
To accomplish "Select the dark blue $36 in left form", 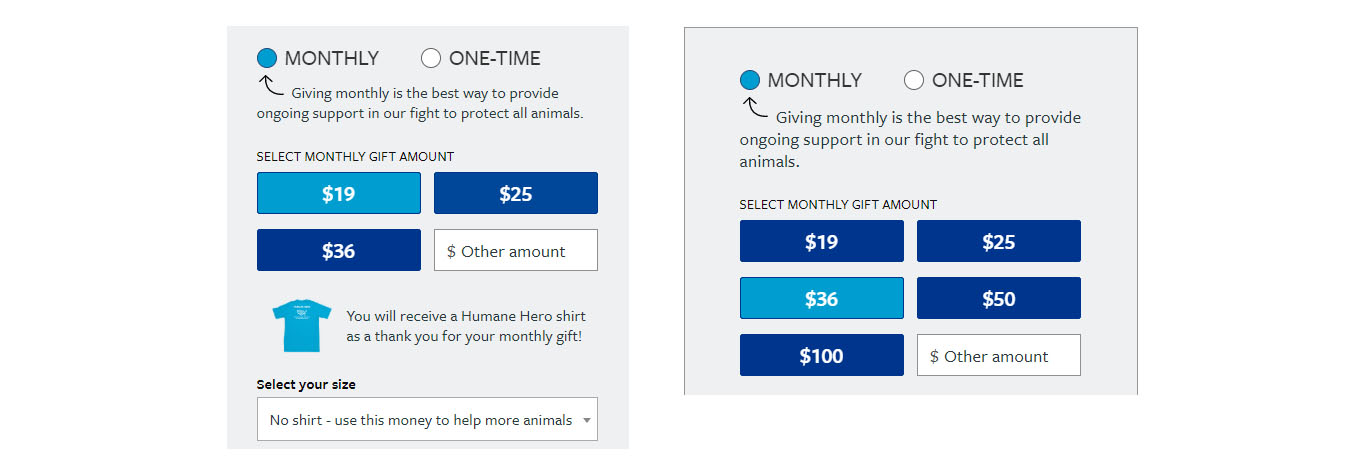I will 339,250.
